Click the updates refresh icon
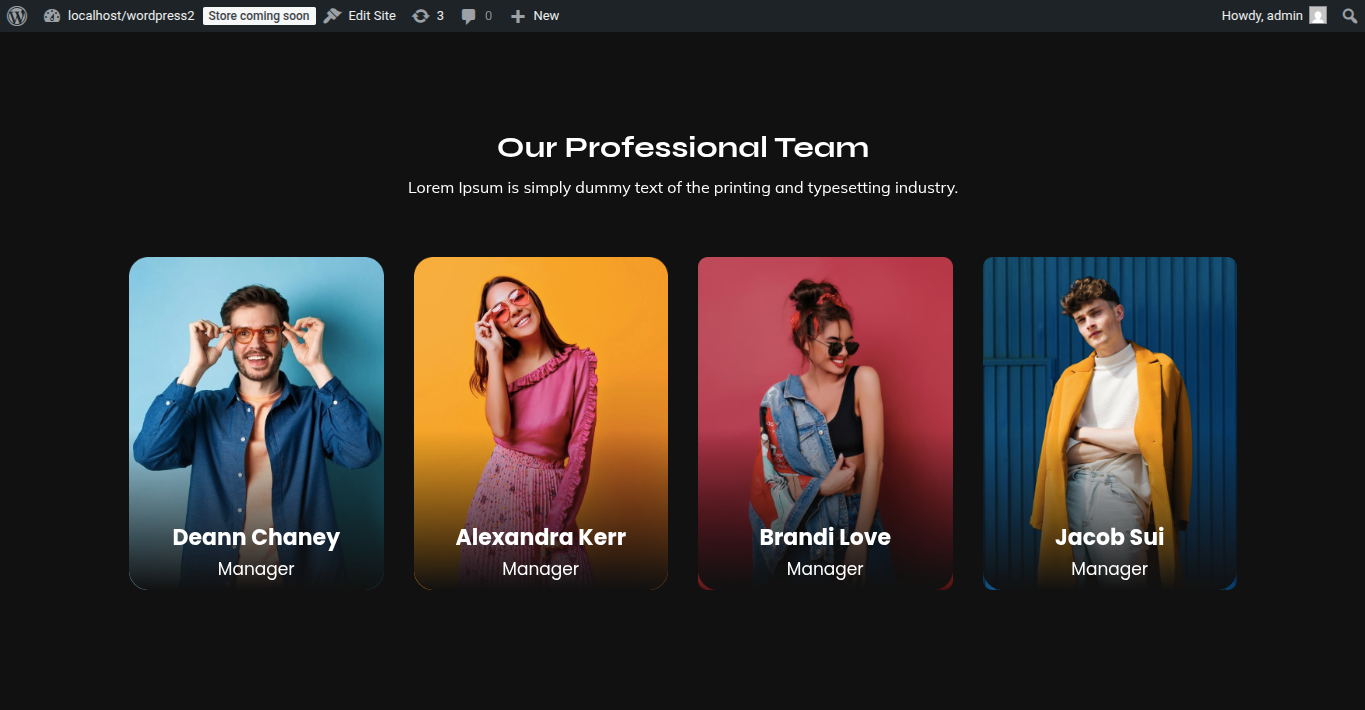 click(421, 16)
